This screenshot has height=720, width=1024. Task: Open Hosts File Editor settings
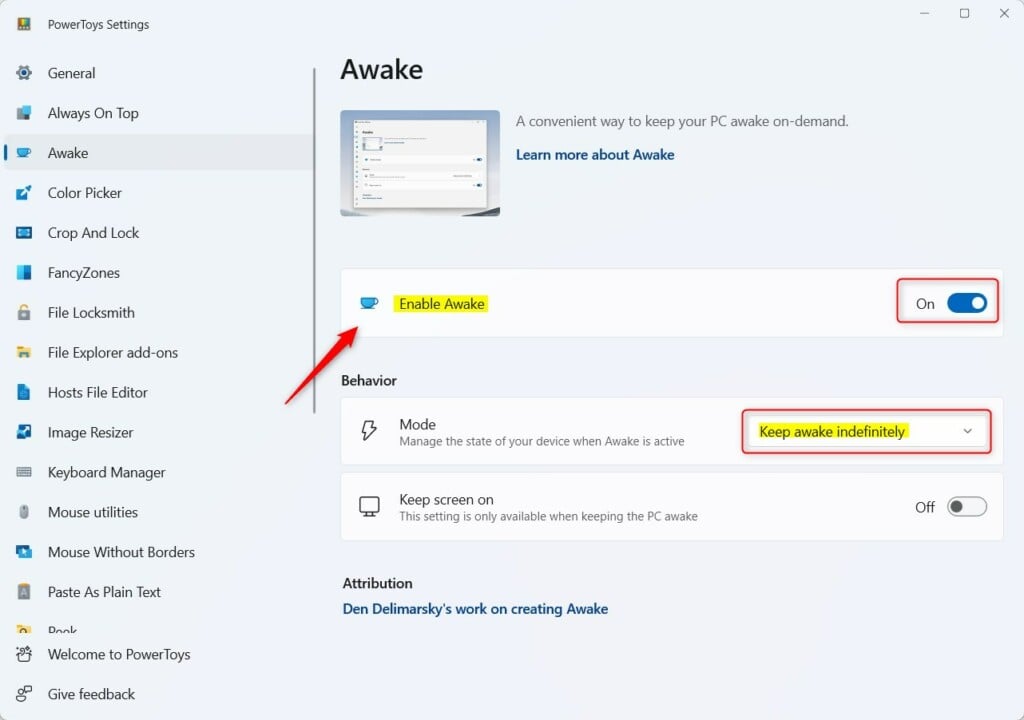point(159,392)
